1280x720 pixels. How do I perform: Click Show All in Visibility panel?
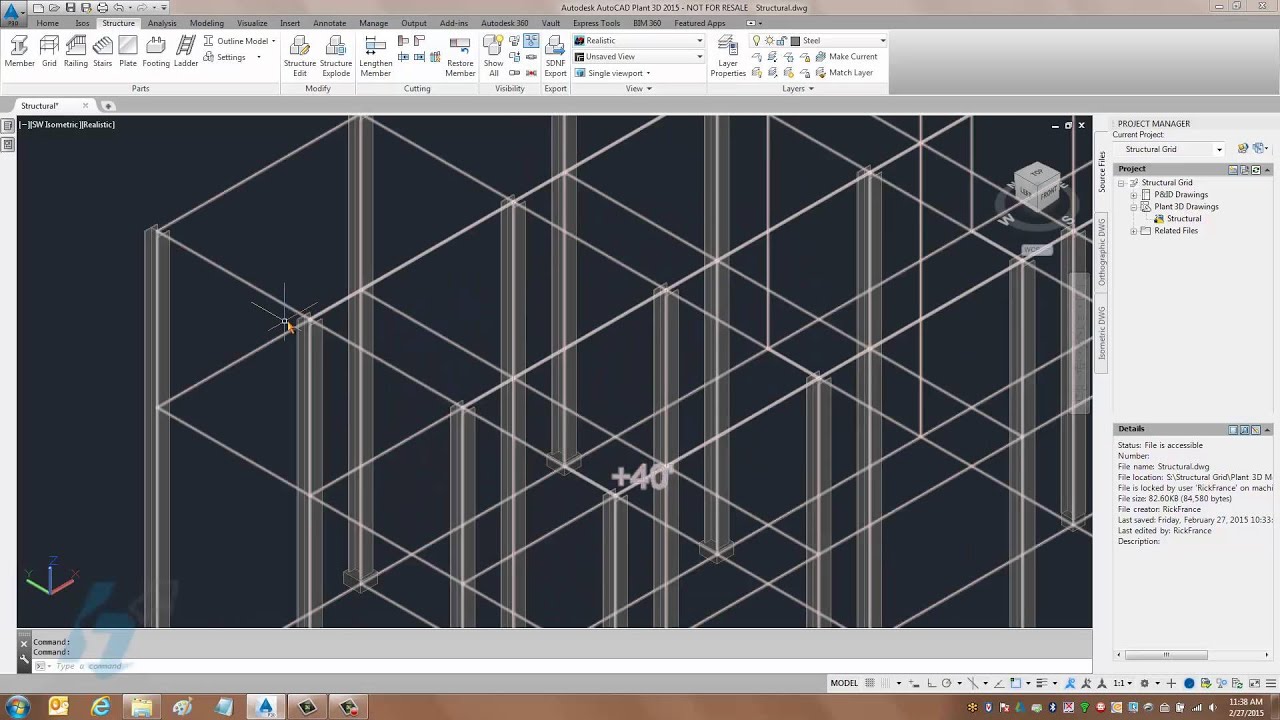494,56
